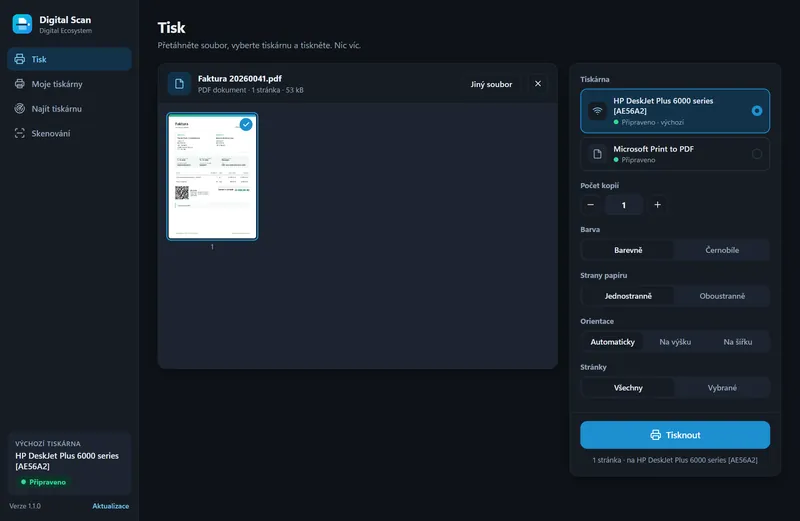Image resolution: width=800 pixels, height=521 pixels.
Task: Click the 'PDF dokument · 1 stránka · 53 kB' text
Action: pyautogui.click(x=251, y=90)
